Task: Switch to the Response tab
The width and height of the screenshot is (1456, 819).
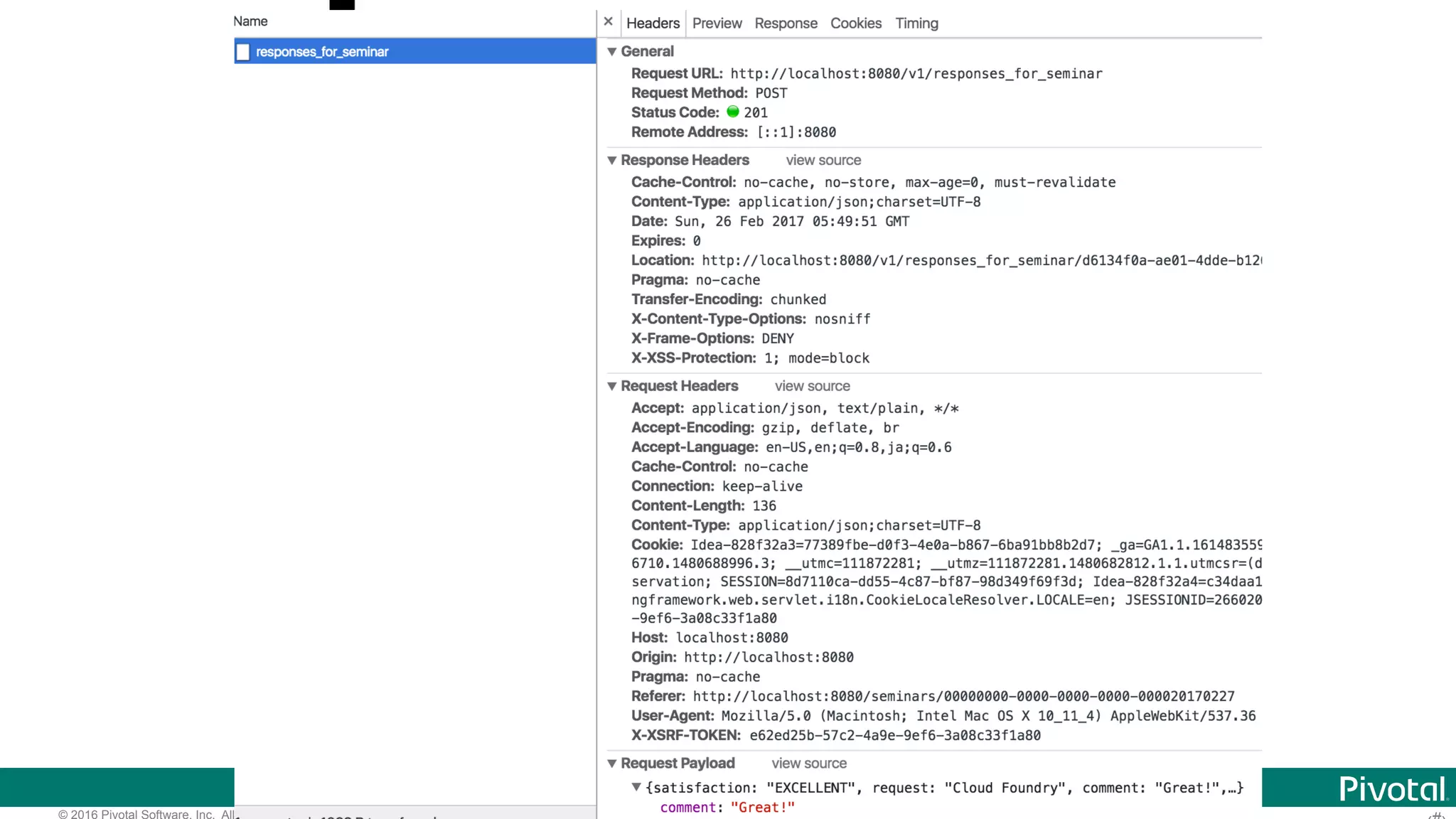Action: (x=786, y=23)
